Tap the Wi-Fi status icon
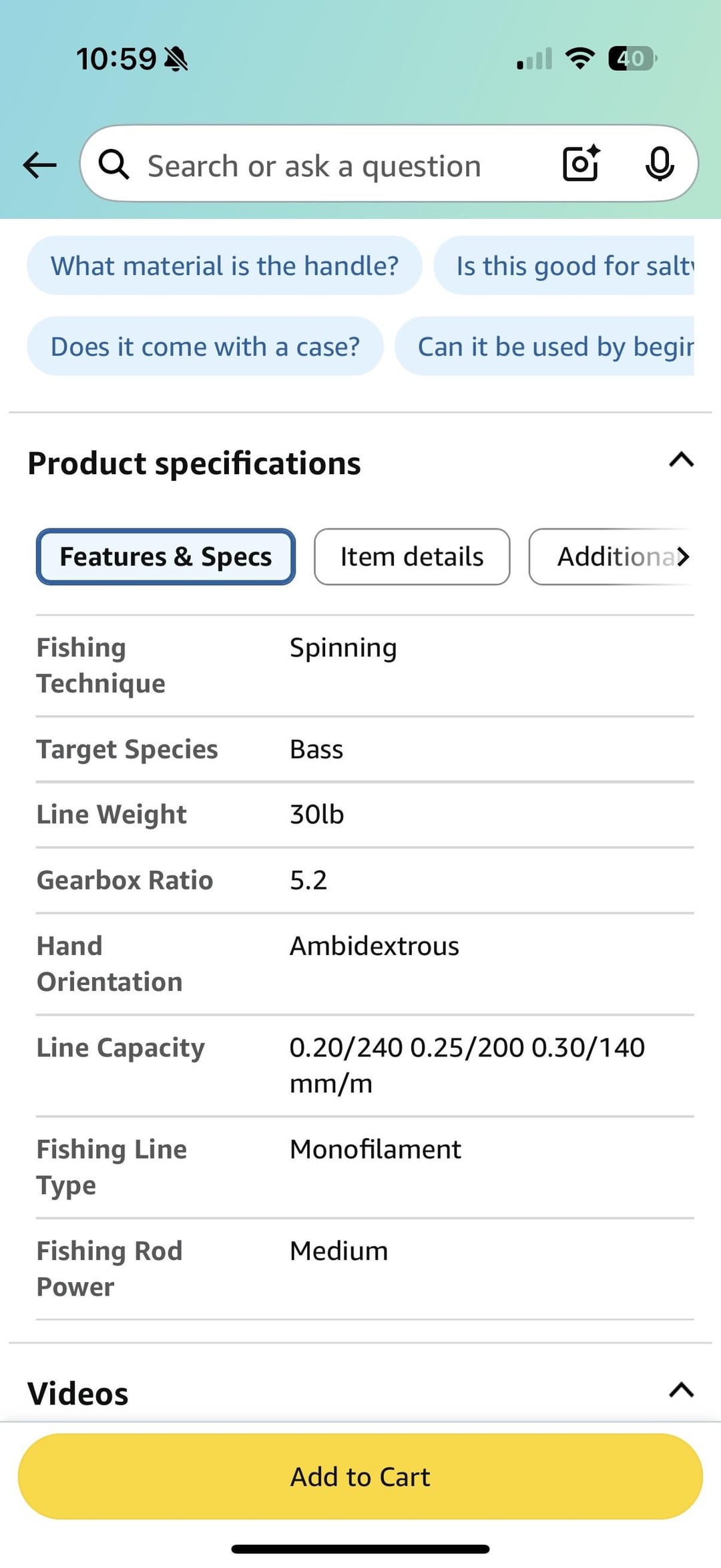 coord(579,59)
